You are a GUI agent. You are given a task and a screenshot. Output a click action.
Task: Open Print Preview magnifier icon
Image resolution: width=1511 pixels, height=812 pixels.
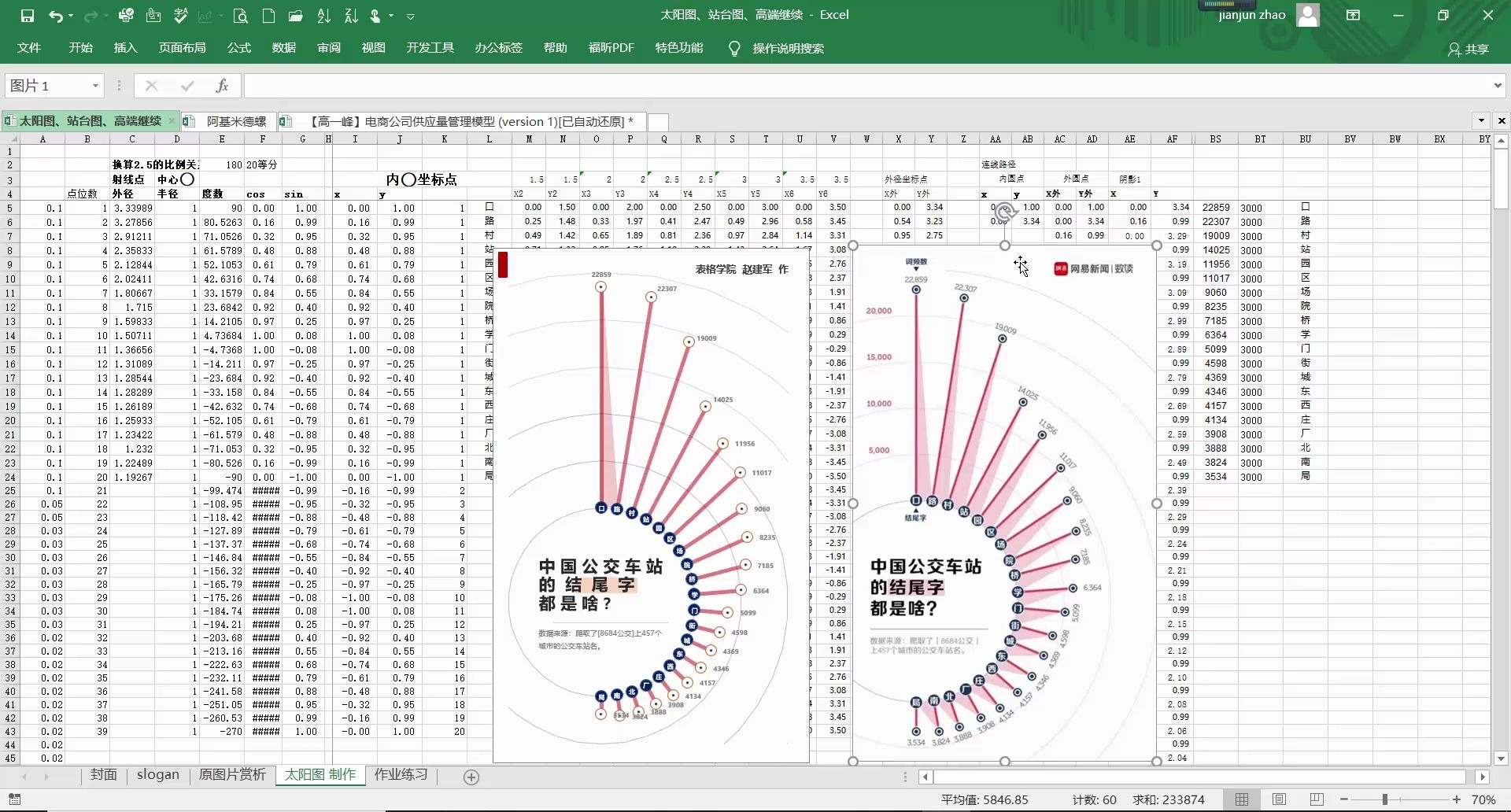pyautogui.click(x=241, y=16)
